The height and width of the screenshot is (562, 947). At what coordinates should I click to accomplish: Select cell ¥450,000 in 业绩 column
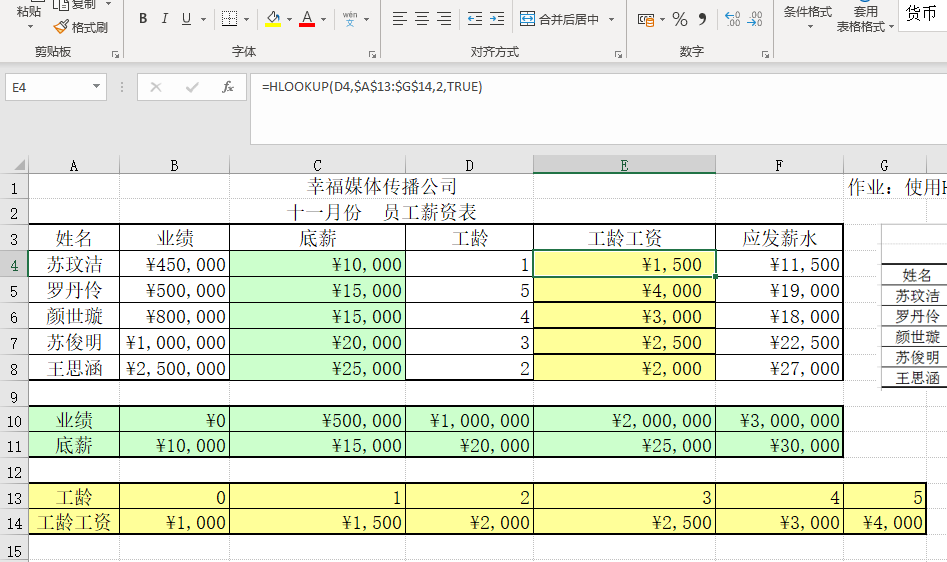point(175,264)
